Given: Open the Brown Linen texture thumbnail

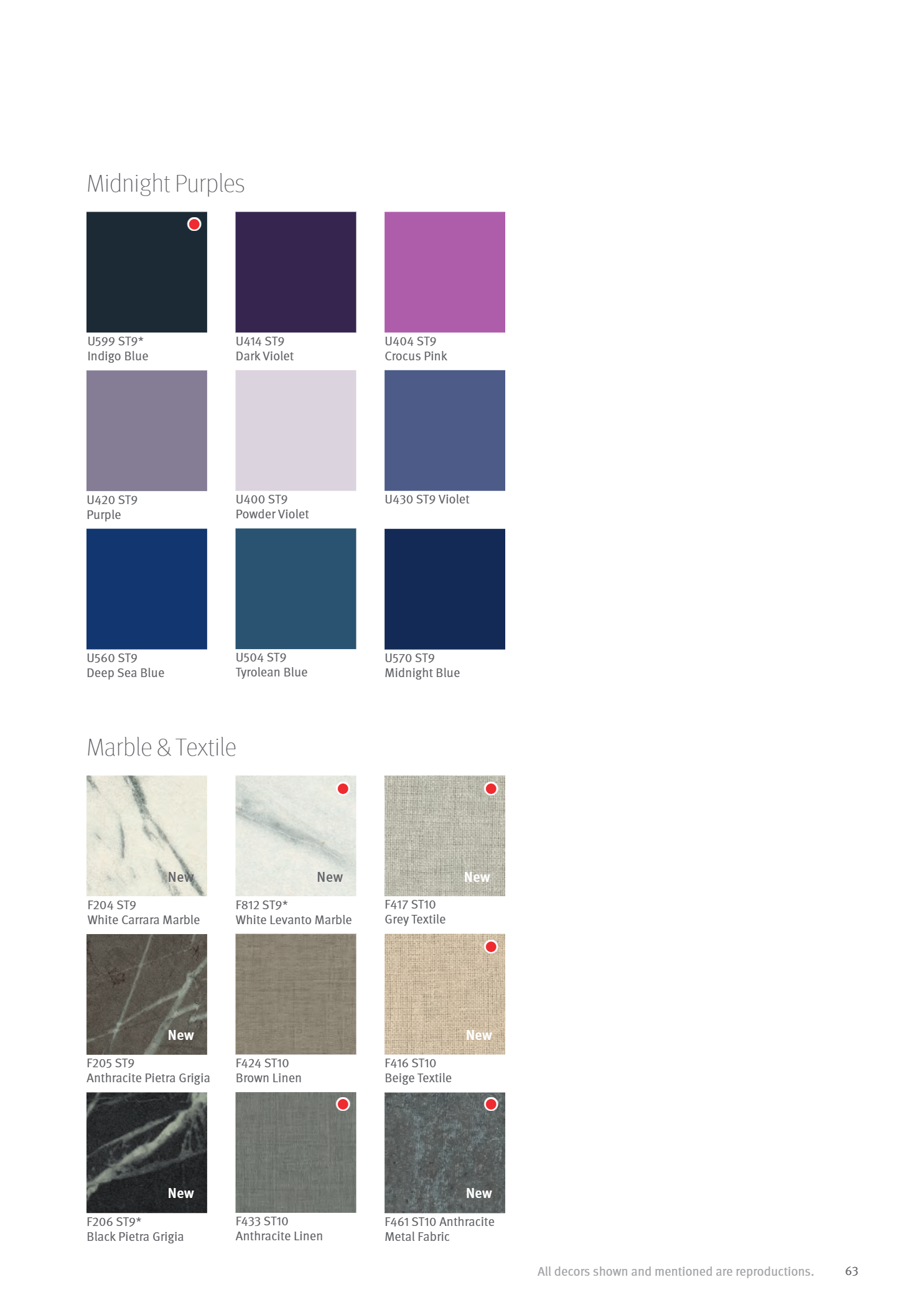Looking at the screenshot, I should pyautogui.click(x=296, y=994).
